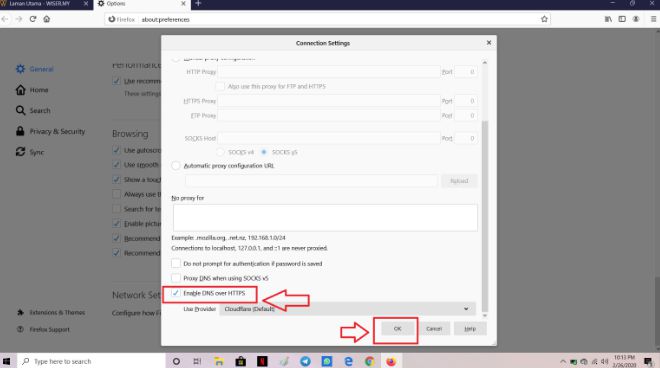
Task: Close the Options tab
Action: (184, 4)
